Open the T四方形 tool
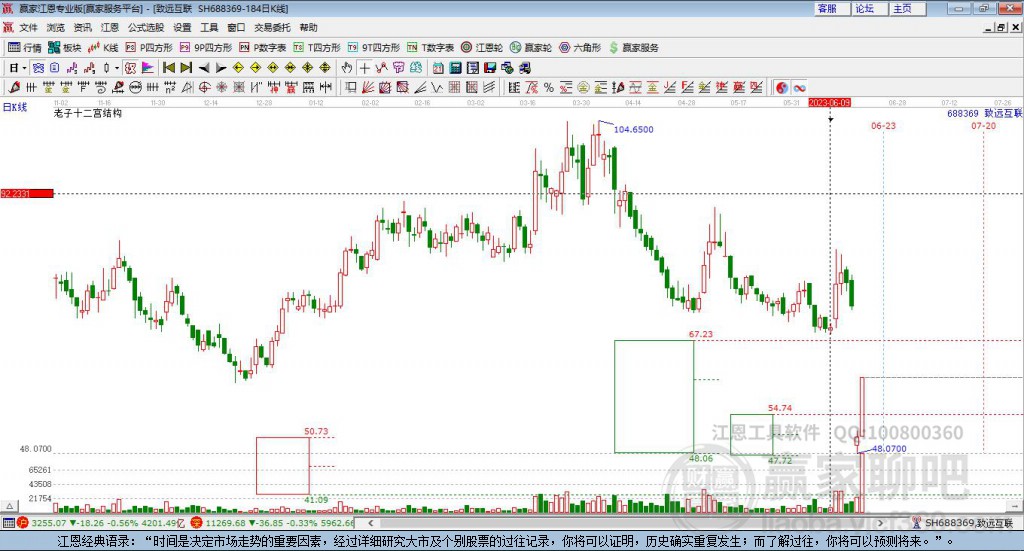1024x551 pixels. click(x=317, y=48)
